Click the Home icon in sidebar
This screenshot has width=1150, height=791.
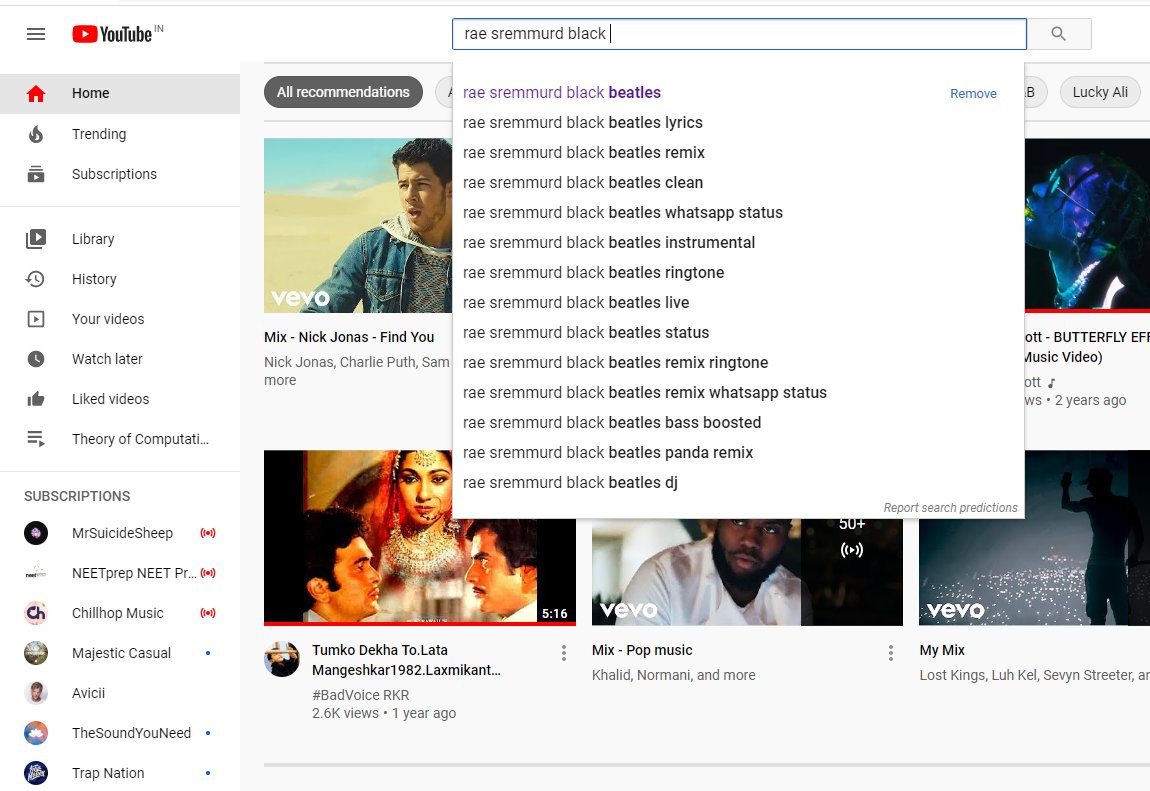coord(36,93)
